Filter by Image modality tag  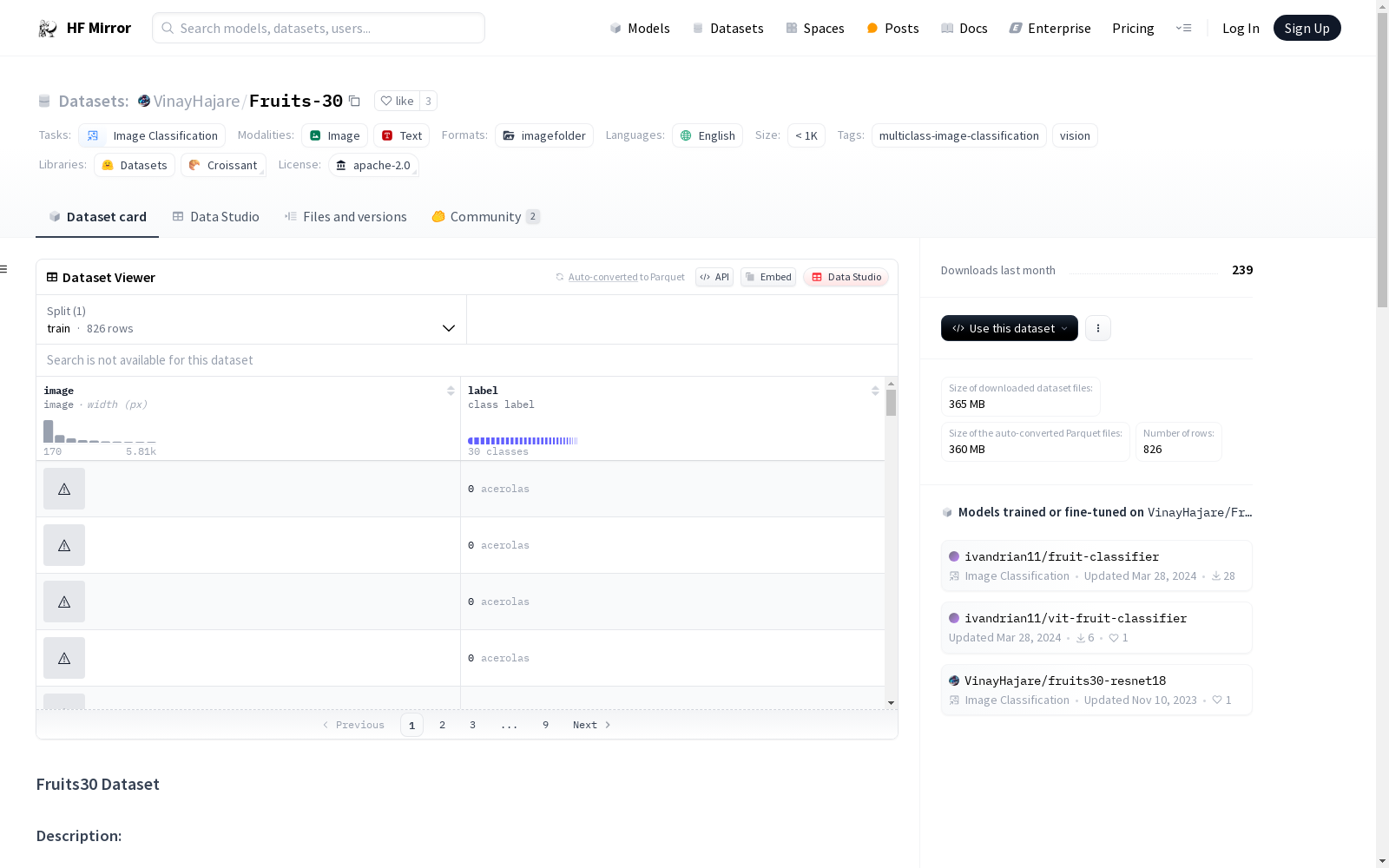pyautogui.click(x=334, y=135)
